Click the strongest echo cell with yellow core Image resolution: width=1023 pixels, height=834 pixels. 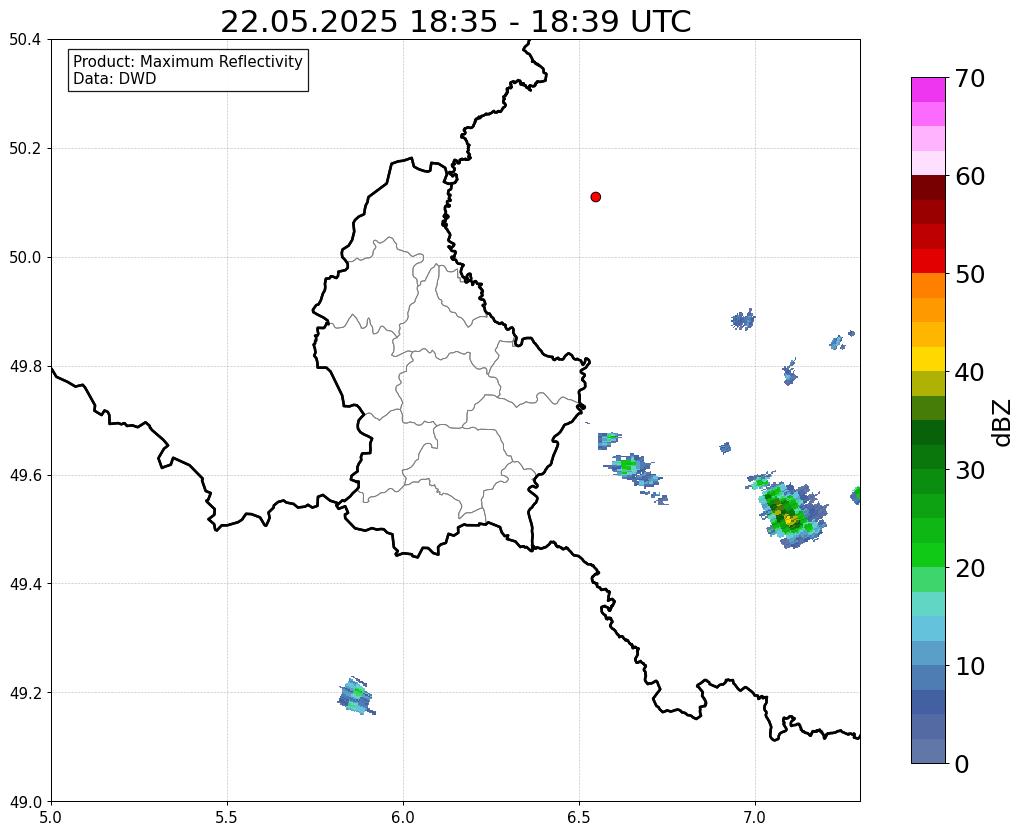[789, 514]
